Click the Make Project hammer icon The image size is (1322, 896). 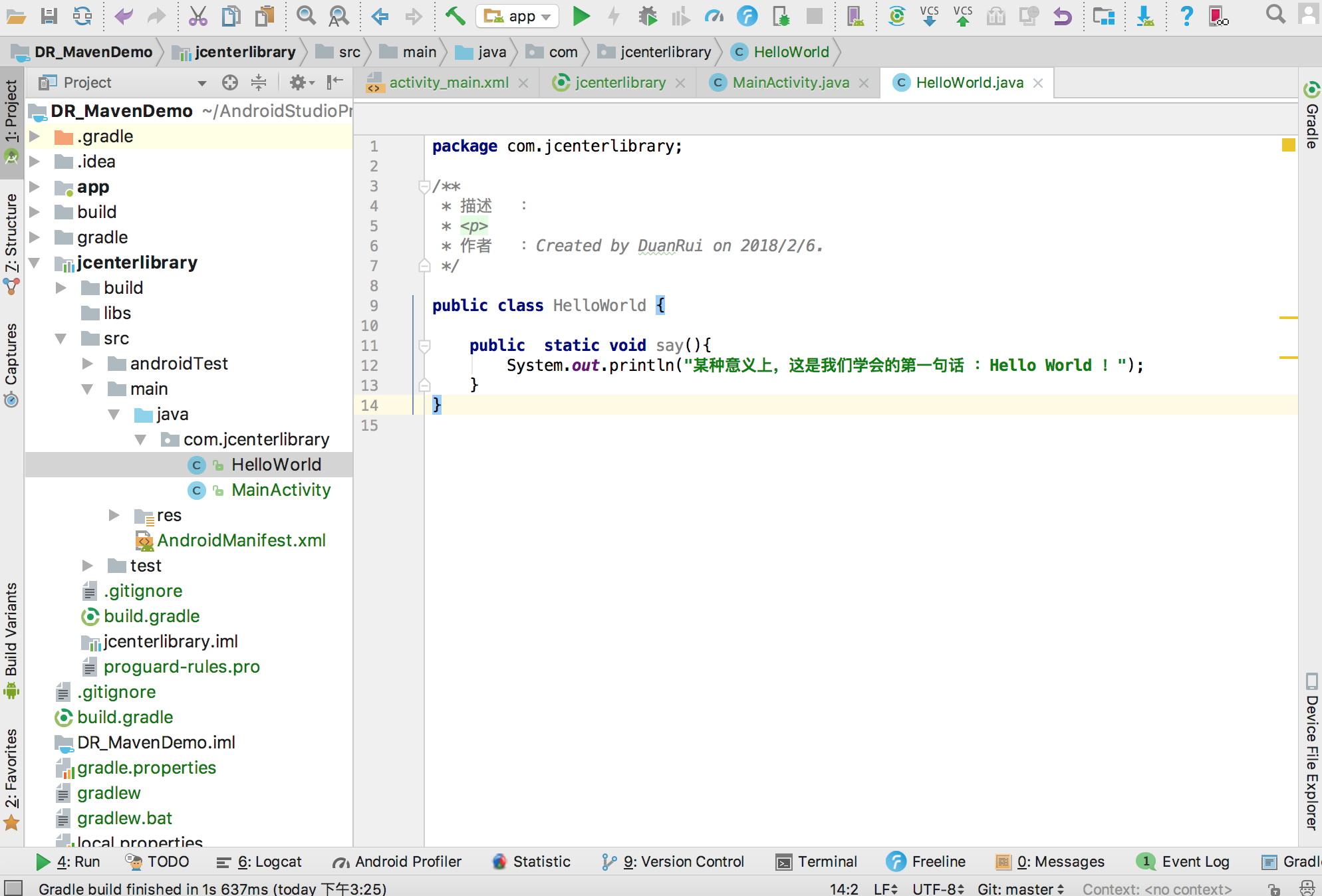(455, 16)
